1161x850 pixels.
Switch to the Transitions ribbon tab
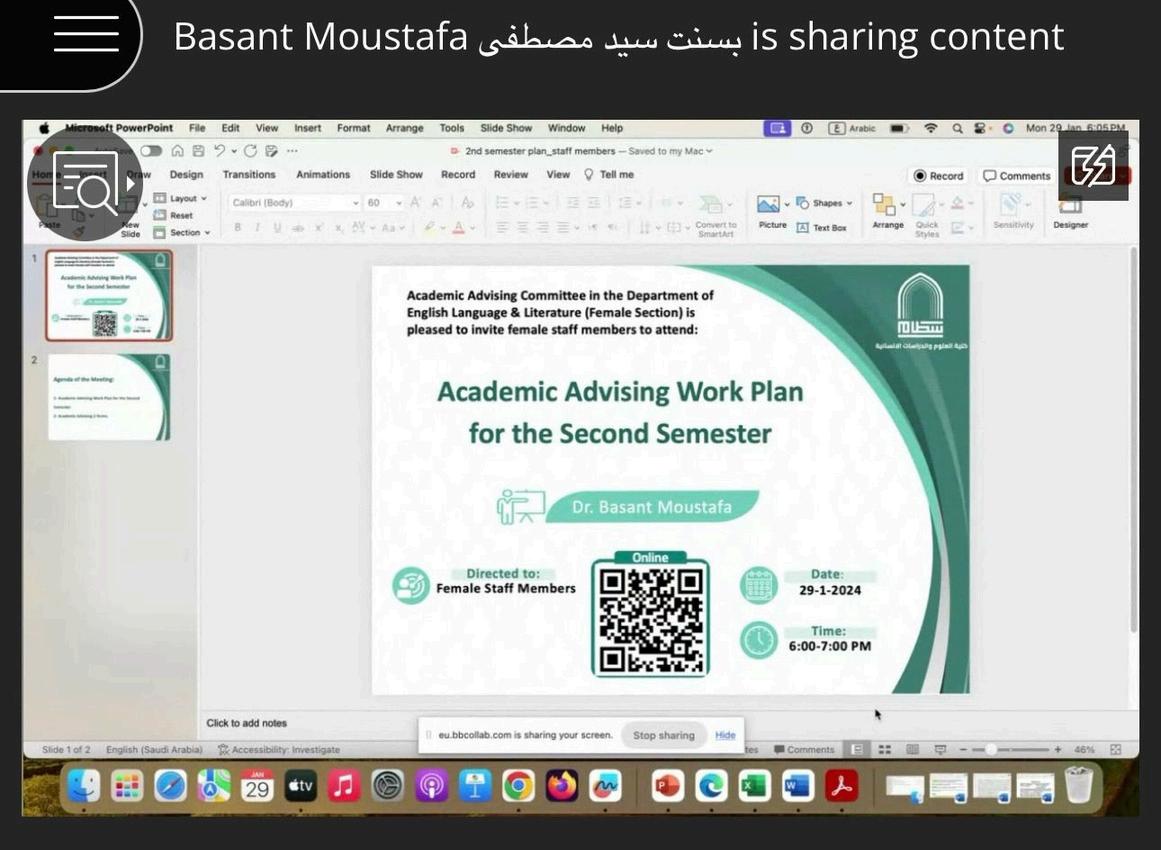[x=249, y=175]
